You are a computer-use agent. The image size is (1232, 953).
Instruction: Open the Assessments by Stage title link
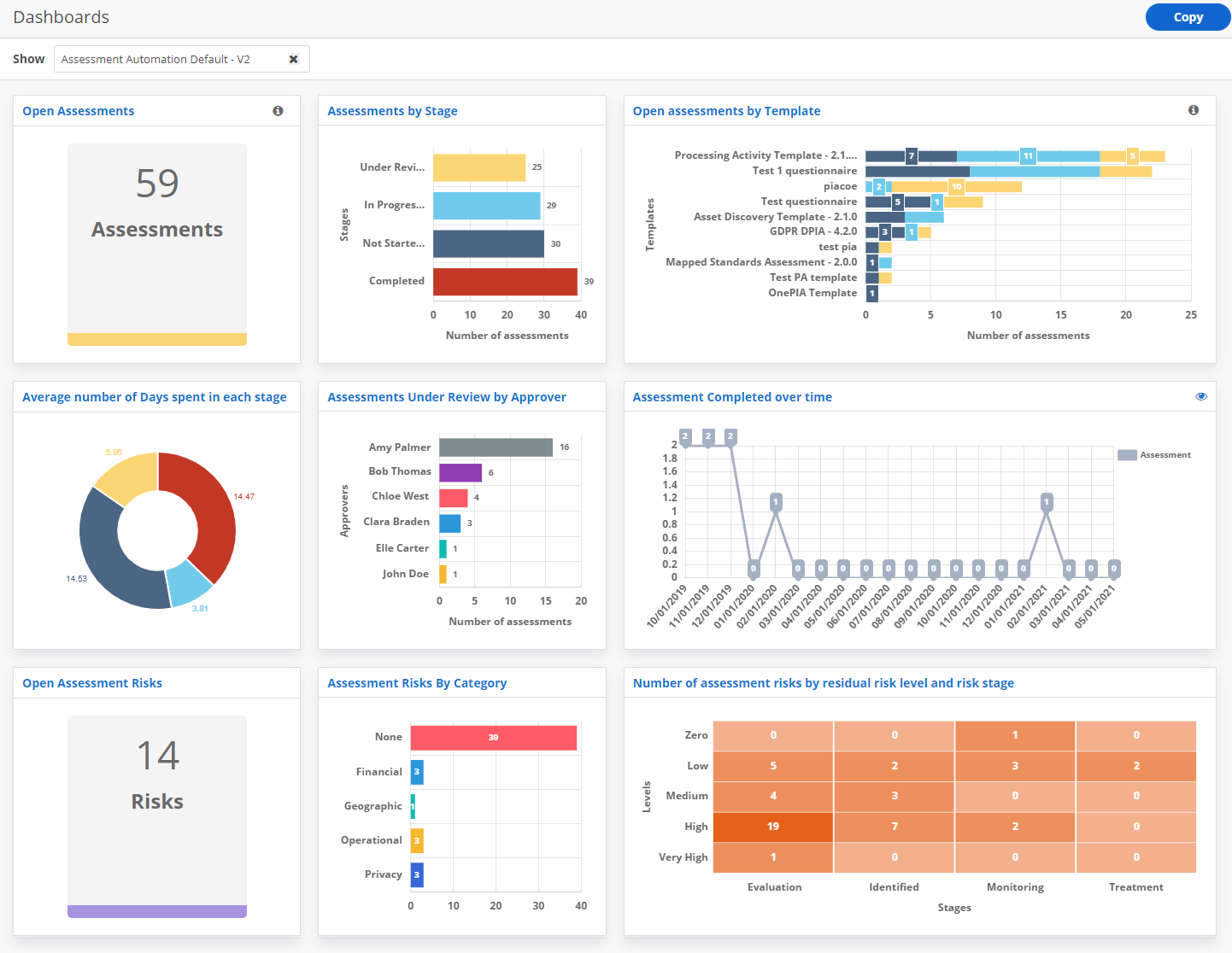(392, 111)
